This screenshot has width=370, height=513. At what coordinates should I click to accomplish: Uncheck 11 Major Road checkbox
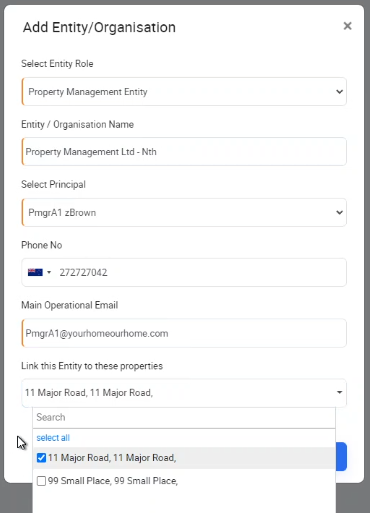coord(41,458)
